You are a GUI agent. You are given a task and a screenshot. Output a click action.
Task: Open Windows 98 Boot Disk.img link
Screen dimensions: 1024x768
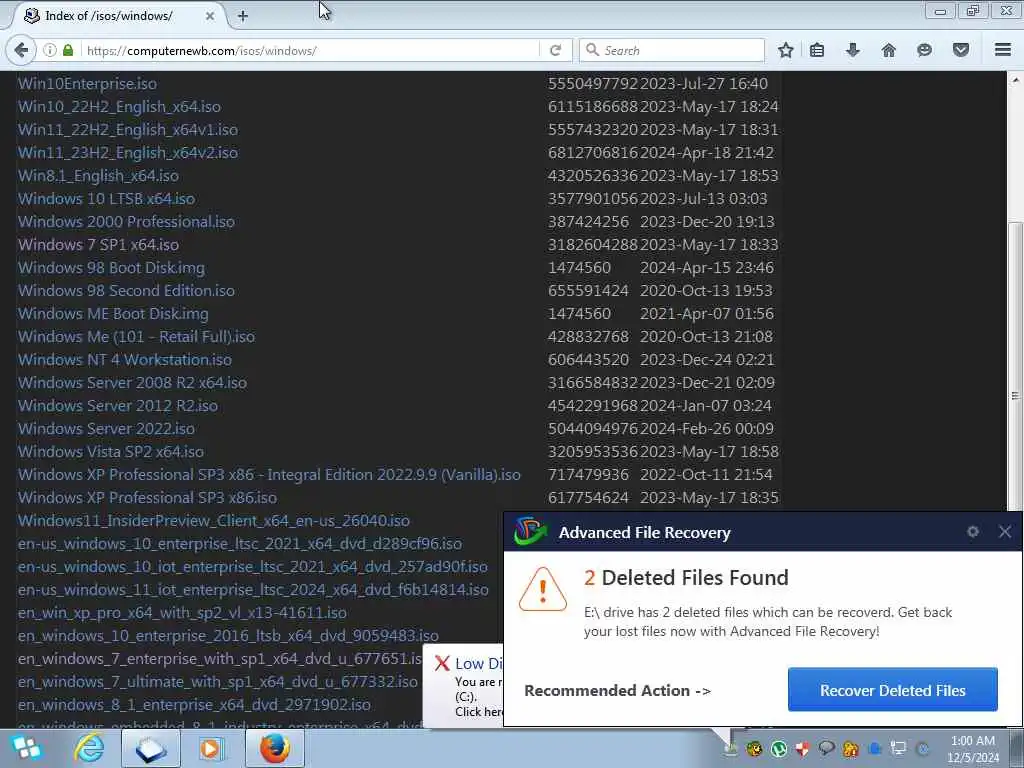click(x=111, y=268)
